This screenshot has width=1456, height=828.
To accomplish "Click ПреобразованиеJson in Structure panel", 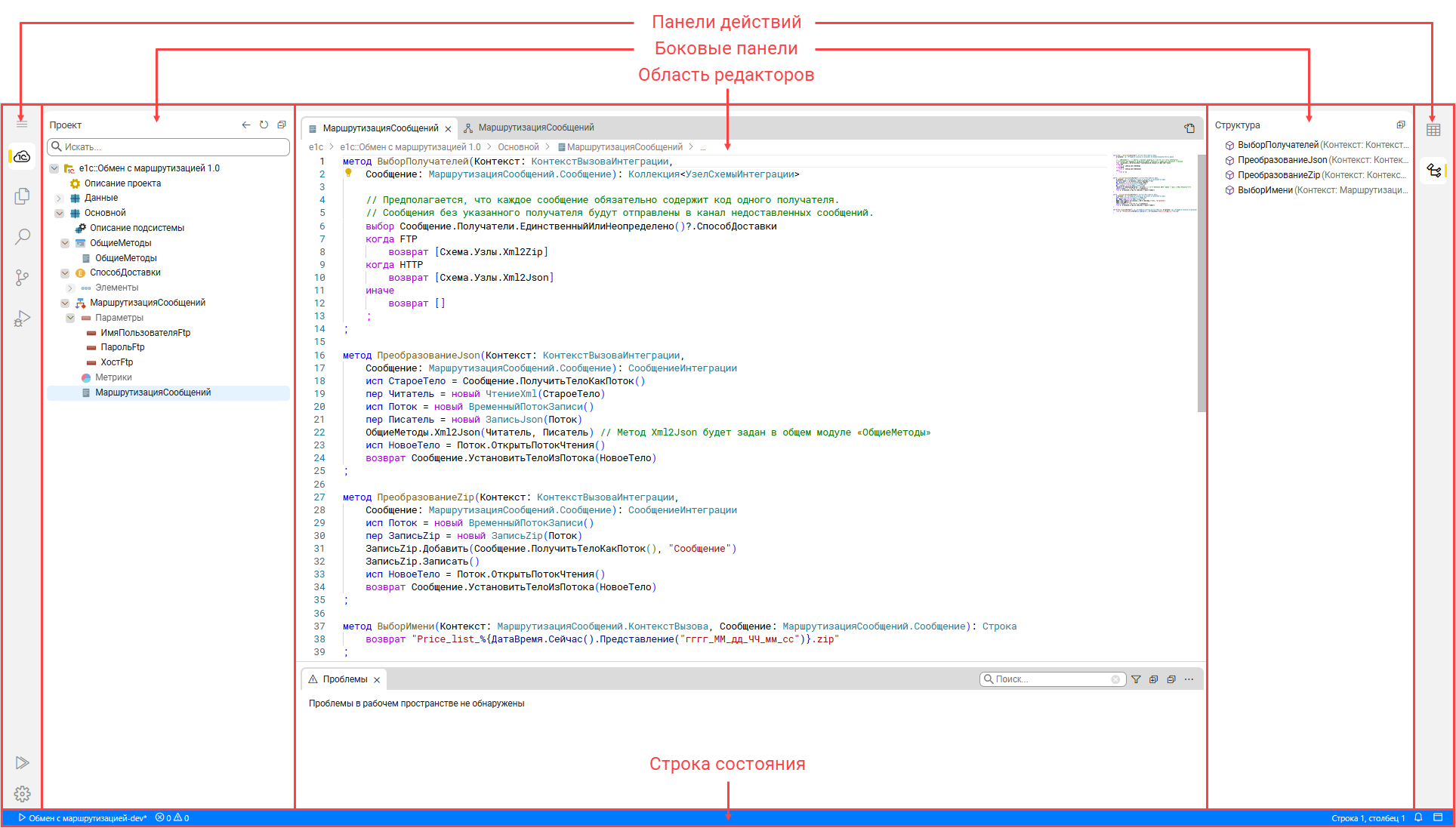I will (x=1282, y=160).
